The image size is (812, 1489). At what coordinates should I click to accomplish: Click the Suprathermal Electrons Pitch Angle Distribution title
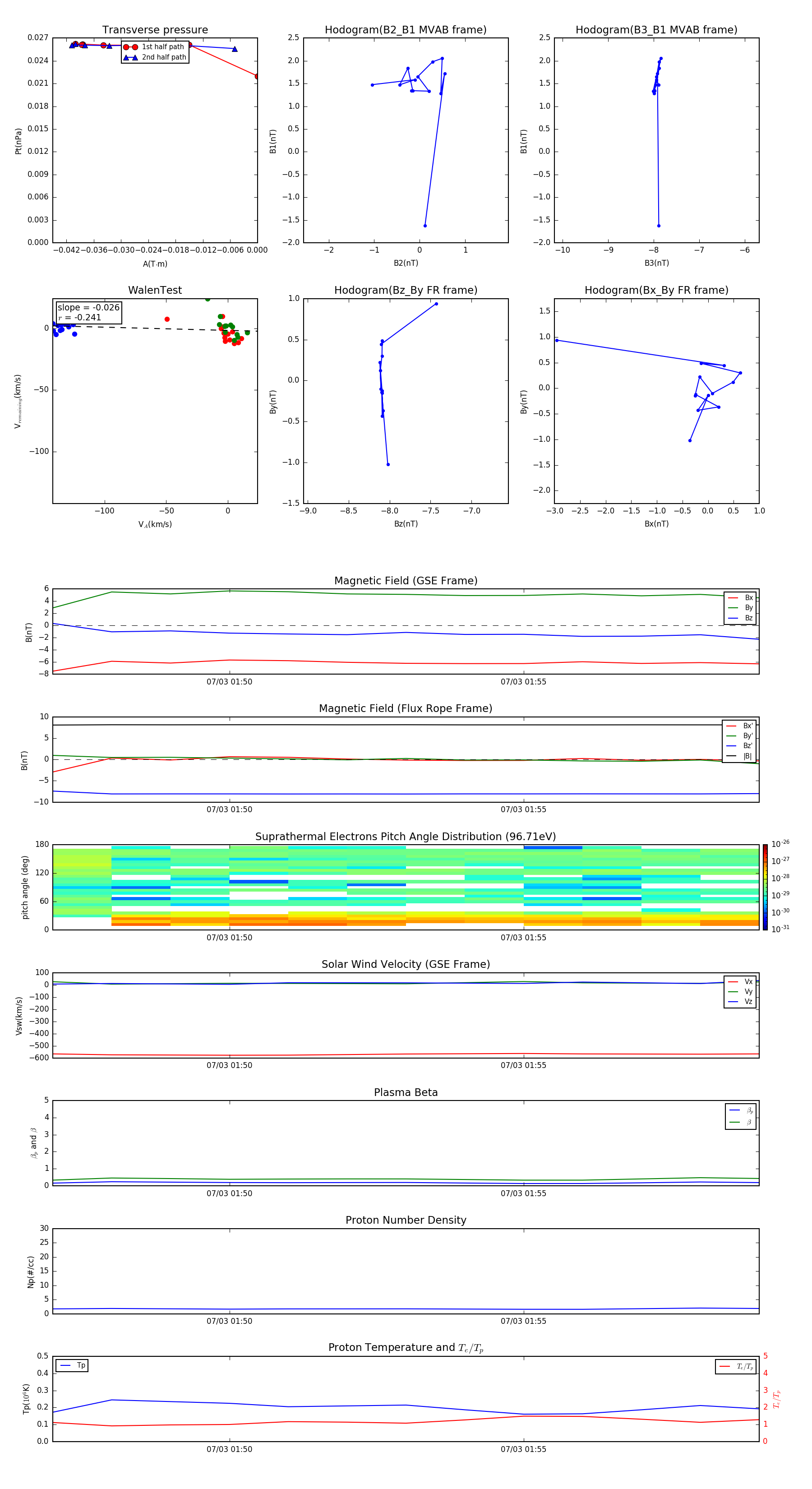406,837
